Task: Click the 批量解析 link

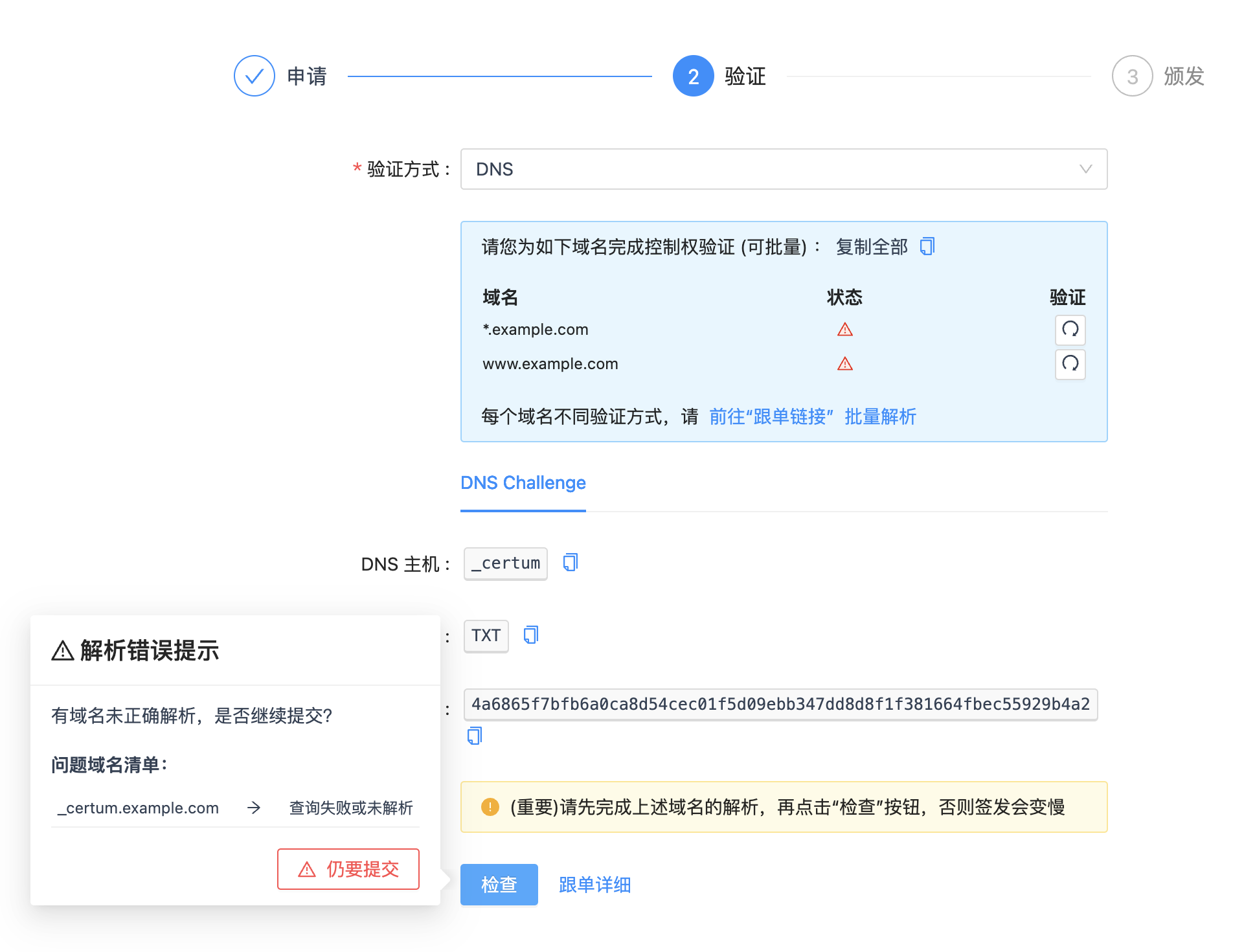Action: (880, 416)
